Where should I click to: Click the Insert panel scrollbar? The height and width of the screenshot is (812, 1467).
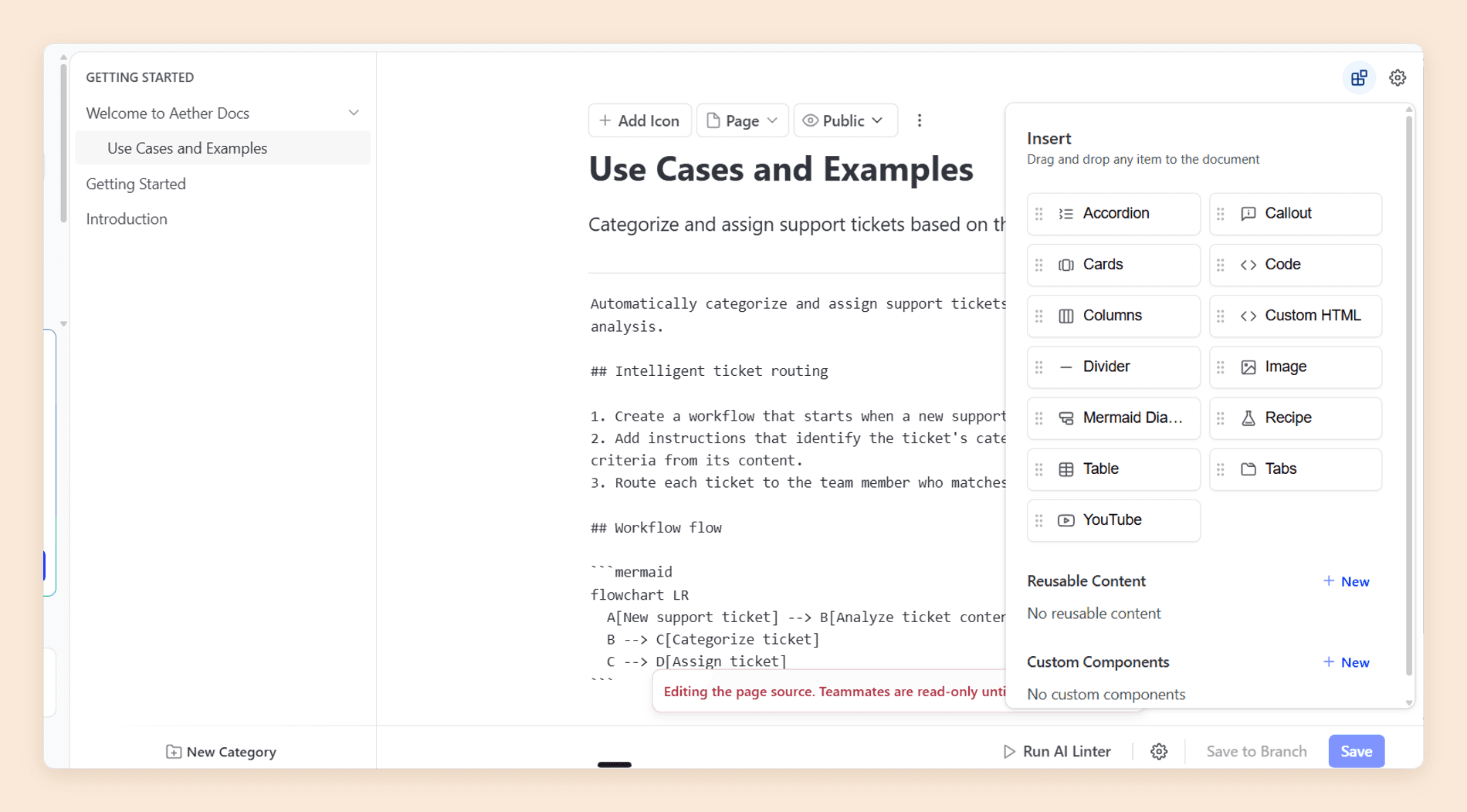[x=1409, y=394]
